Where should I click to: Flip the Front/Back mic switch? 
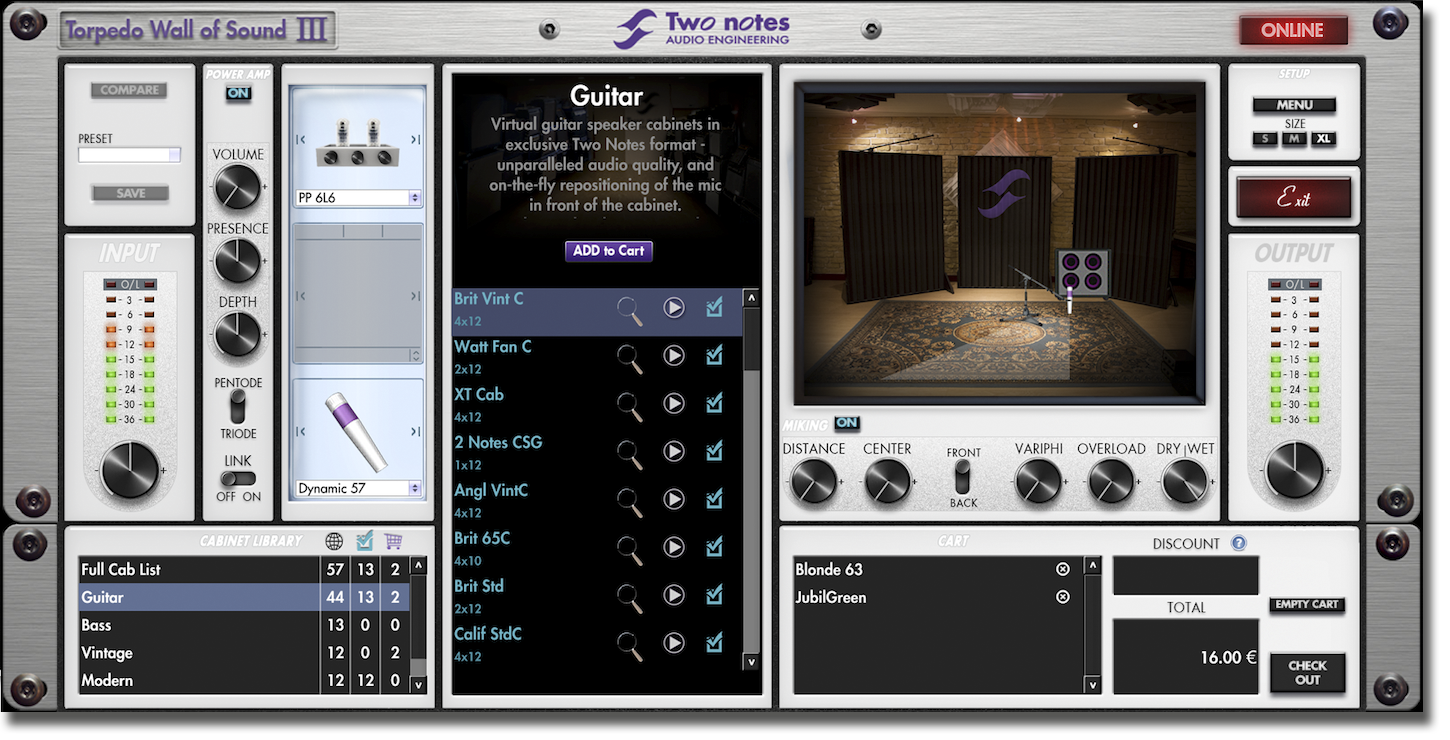[x=964, y=477]
